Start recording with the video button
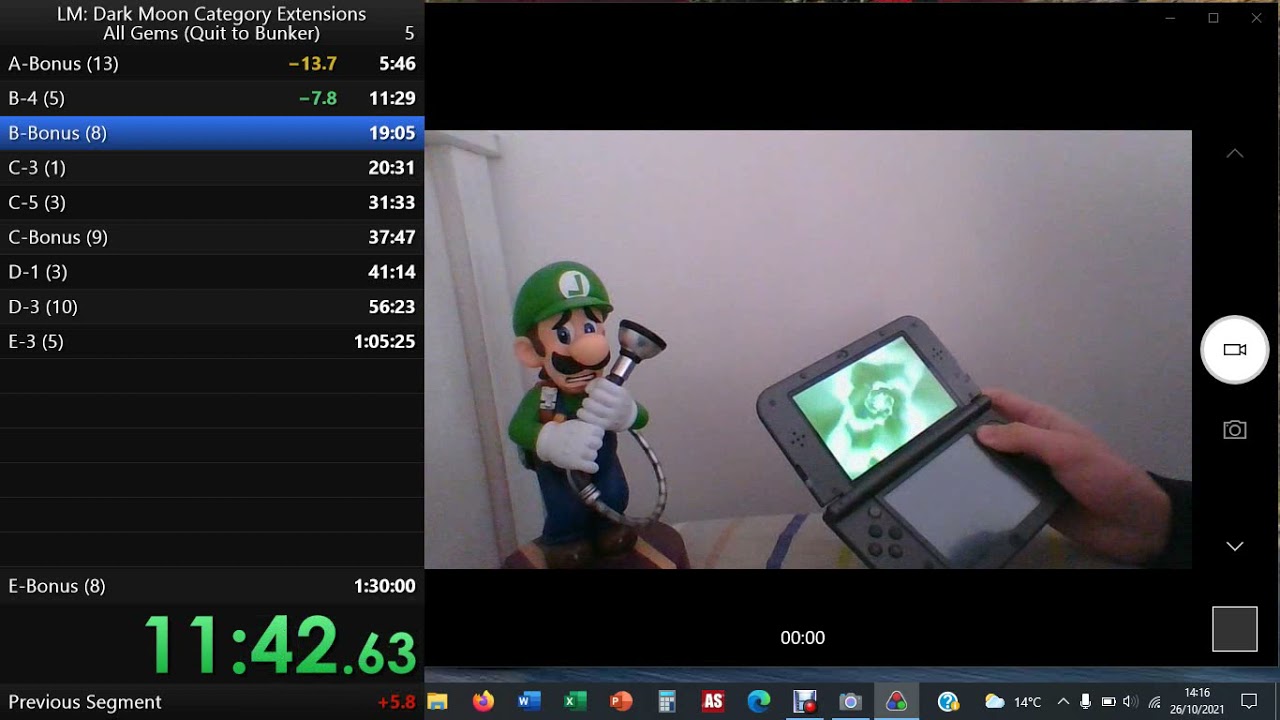The width and height of the screenshot is (1280, 720). [1235, 350]
